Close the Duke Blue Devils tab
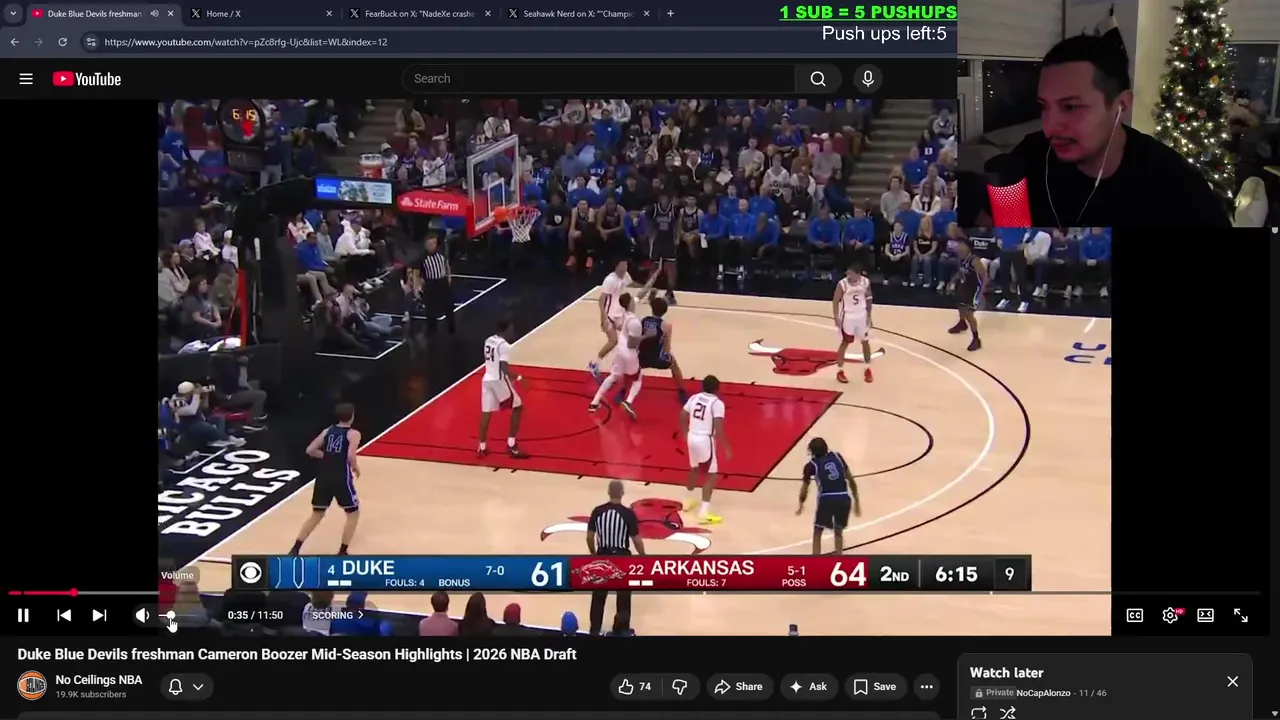Image resolution: width=1280 pixels, height=720 pixels. [170, 13]
